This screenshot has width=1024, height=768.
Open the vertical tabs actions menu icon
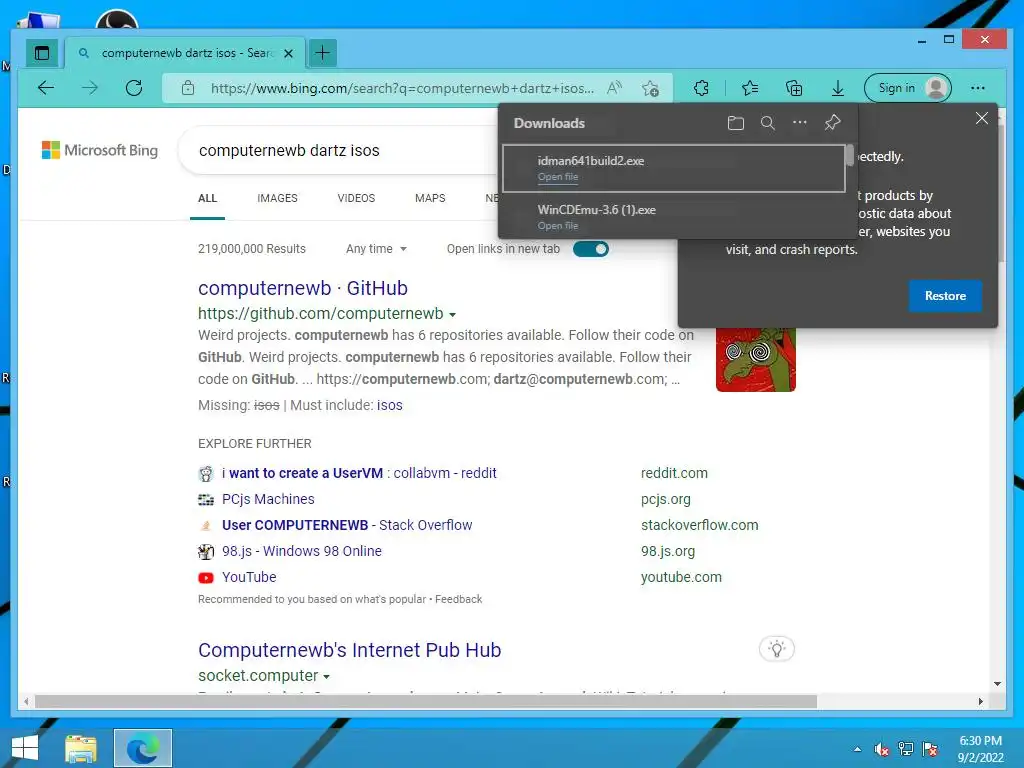coord(42,53)
